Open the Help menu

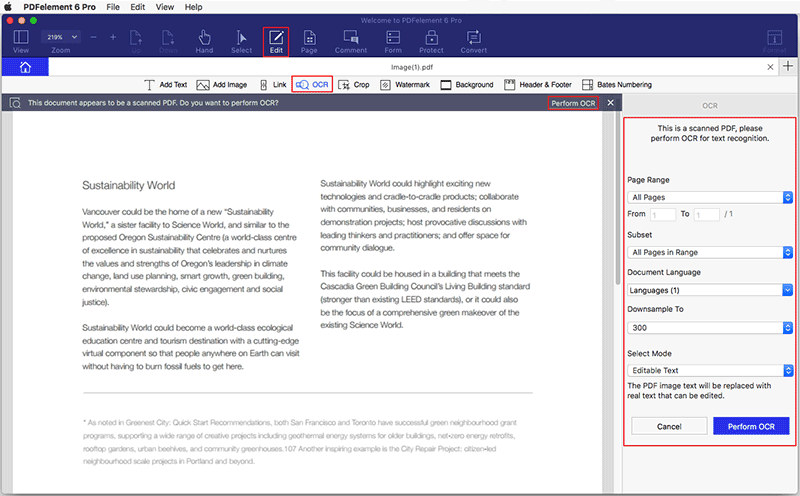[x=193, y=7]
